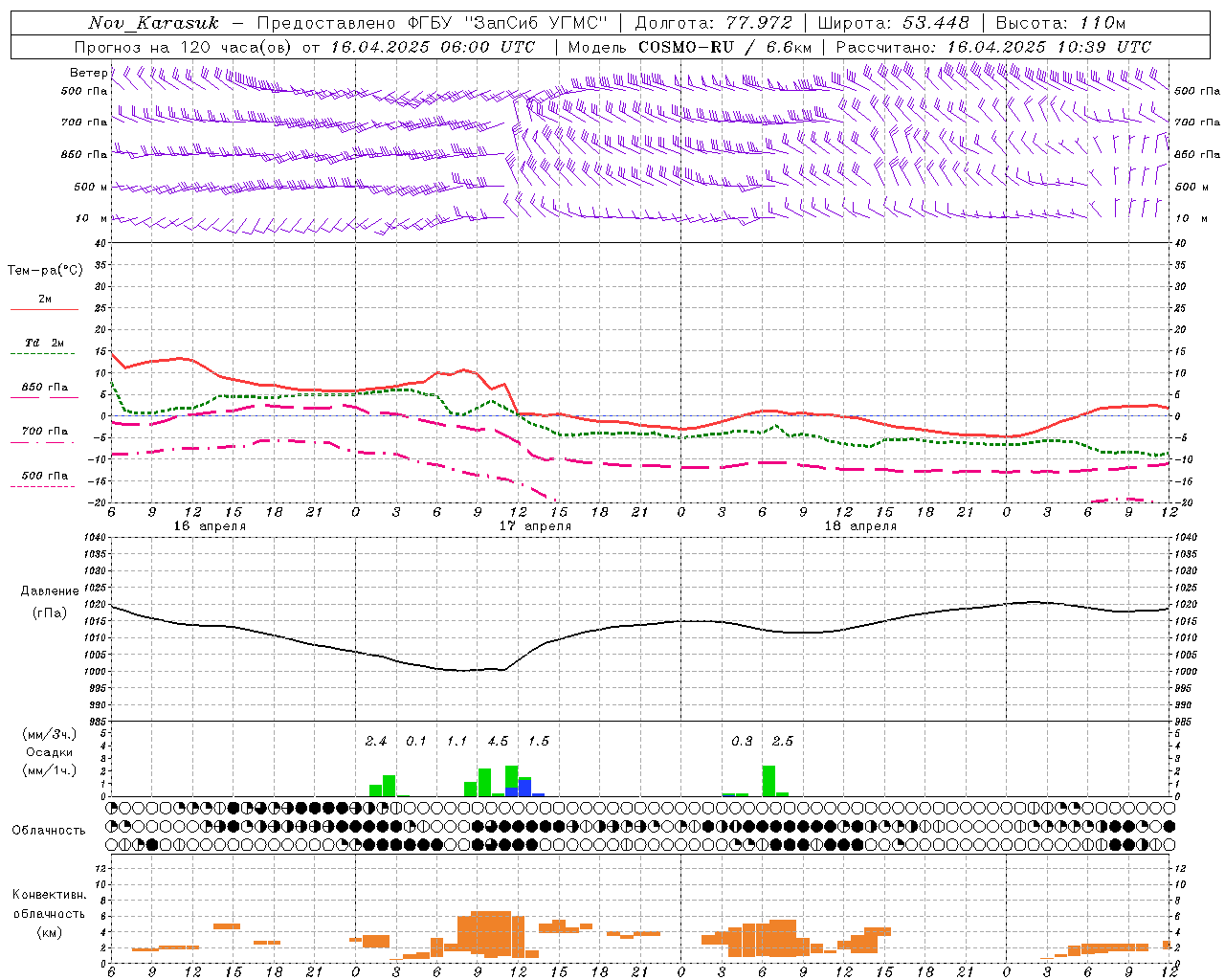Select the Конвективн. облачность label
This screenshot has height=980, width=1225.
tap(49, 904)
